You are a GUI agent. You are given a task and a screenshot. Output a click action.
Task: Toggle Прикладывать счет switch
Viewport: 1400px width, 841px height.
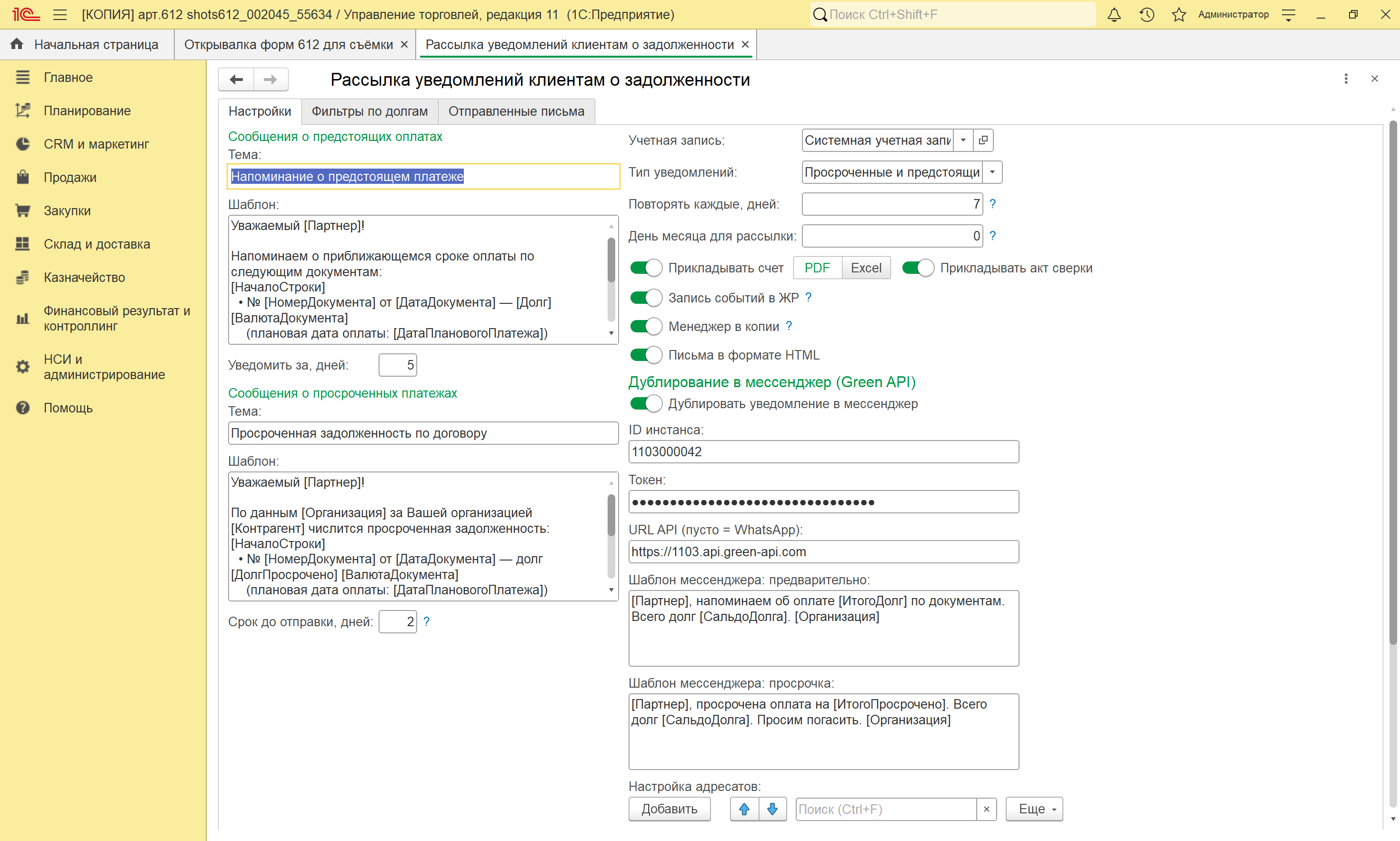pyautogui.click(x=646, y=268)
